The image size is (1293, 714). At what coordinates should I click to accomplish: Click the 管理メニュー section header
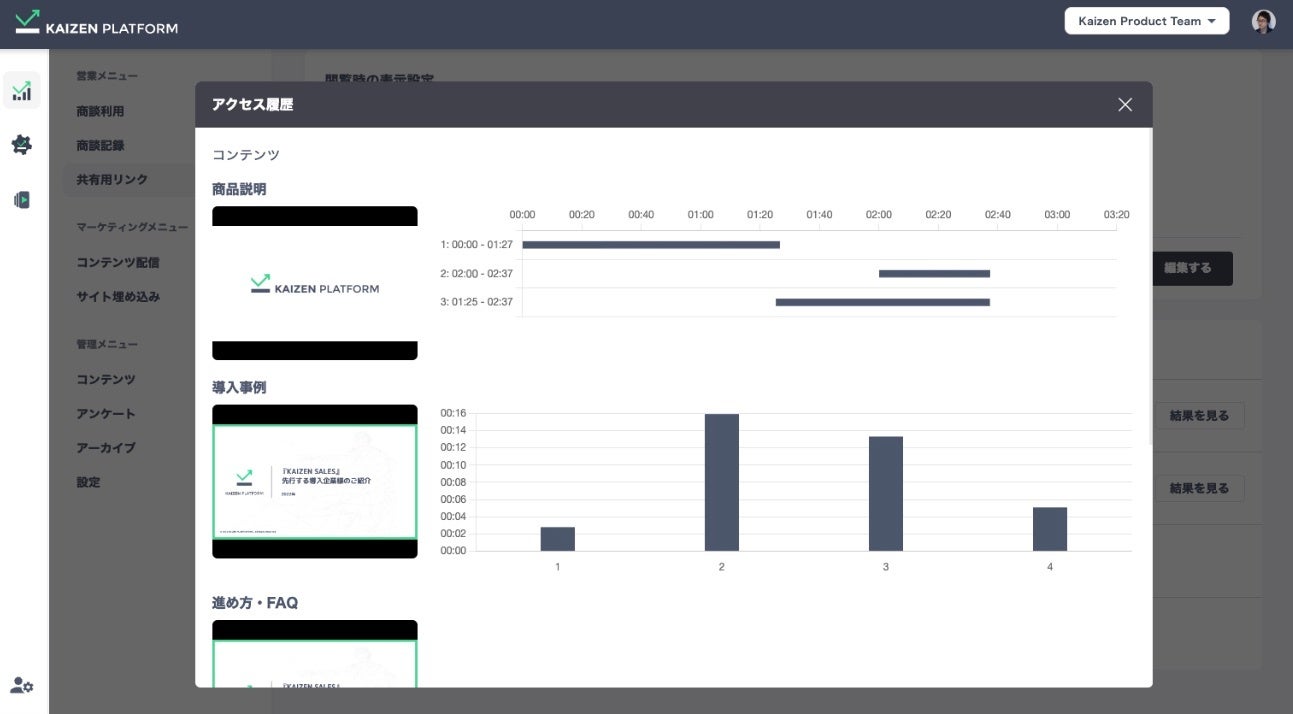point(107,345)
